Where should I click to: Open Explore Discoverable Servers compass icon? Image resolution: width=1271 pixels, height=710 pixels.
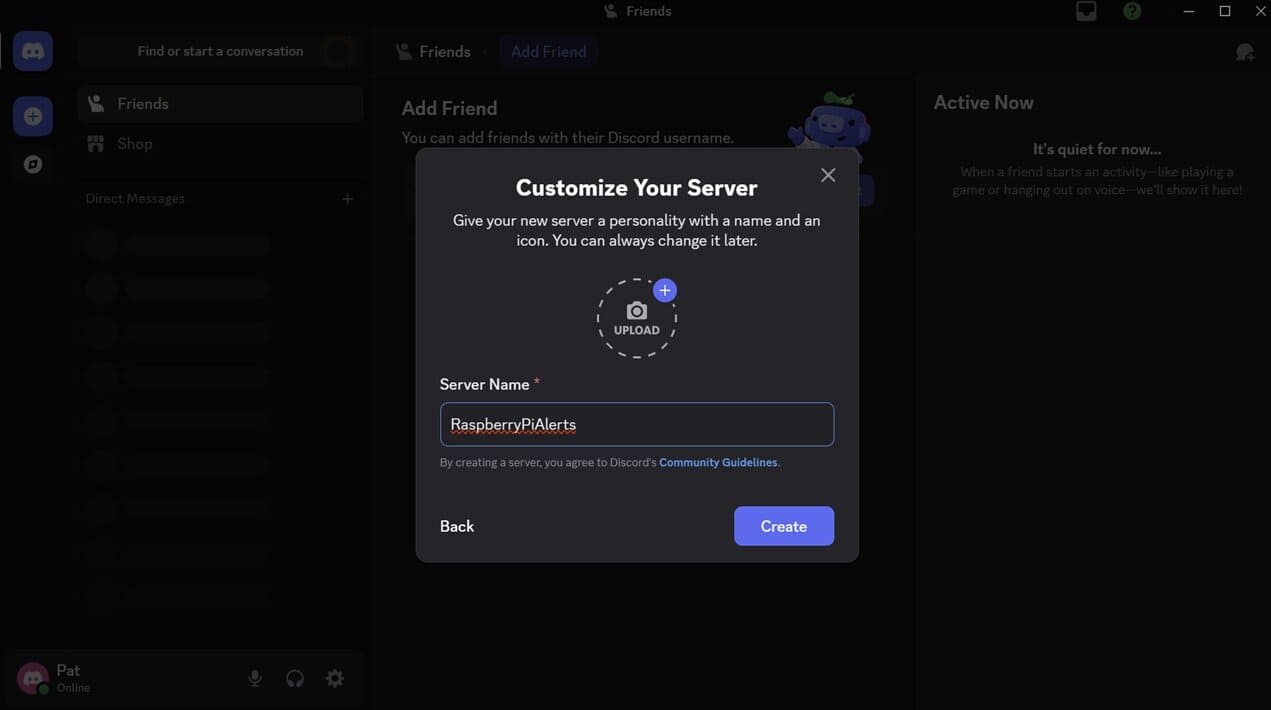click(33, 164)
